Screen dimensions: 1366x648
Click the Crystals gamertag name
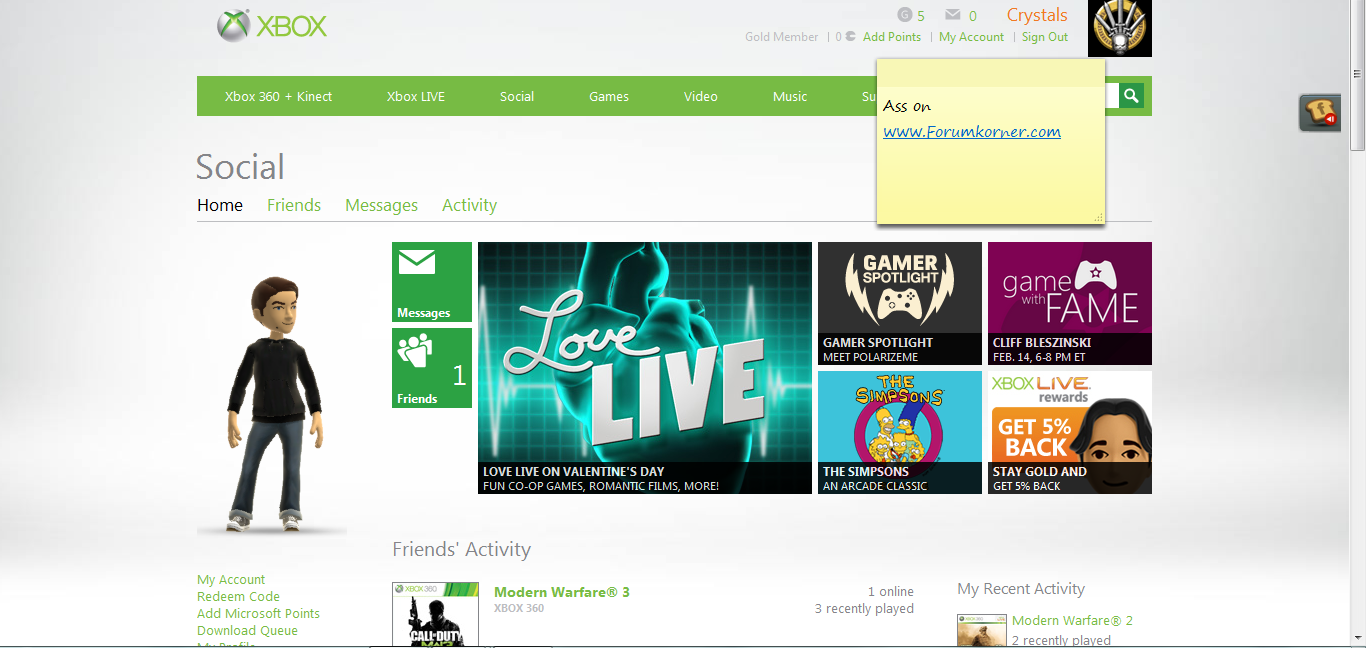[x=1037, y=15]
